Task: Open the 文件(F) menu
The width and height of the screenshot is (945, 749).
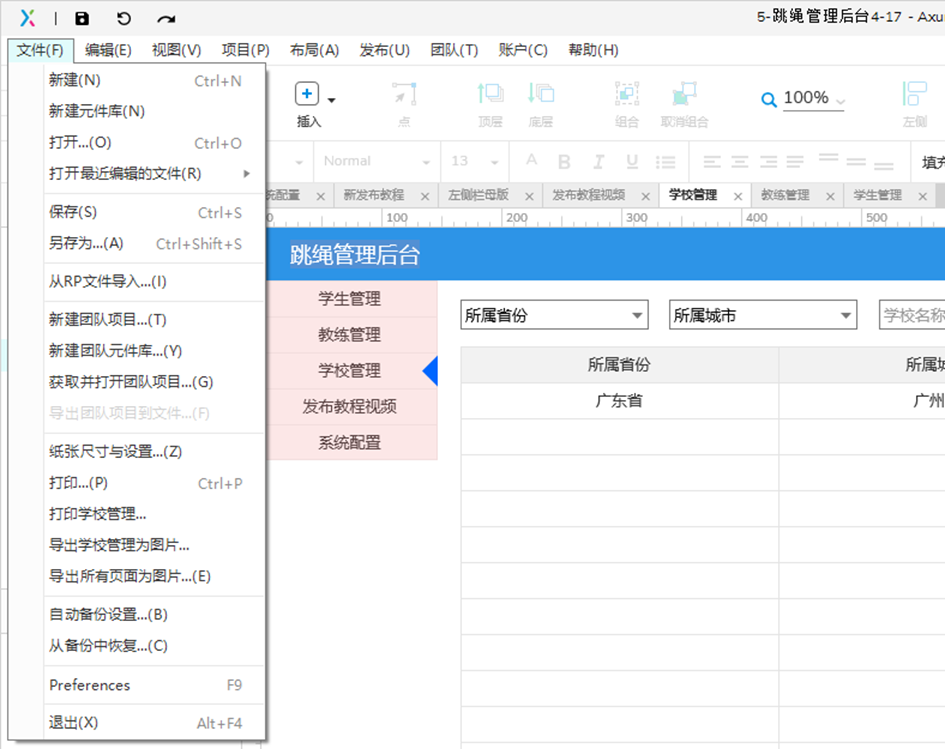Action: 40,50
